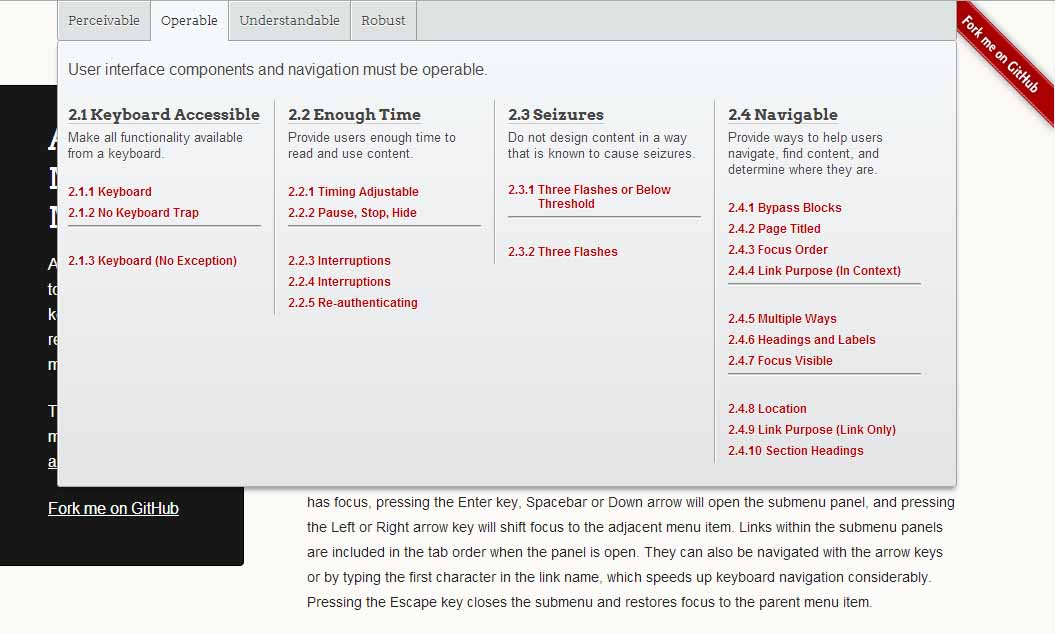
Task: Select 2.2.1 Timing Adjustable link
Action: click(353, 192)
